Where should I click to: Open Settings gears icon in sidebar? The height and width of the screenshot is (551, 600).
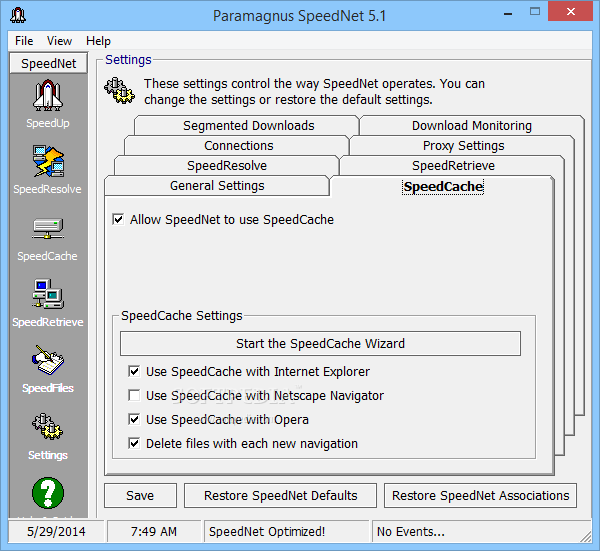pos(47,426)
